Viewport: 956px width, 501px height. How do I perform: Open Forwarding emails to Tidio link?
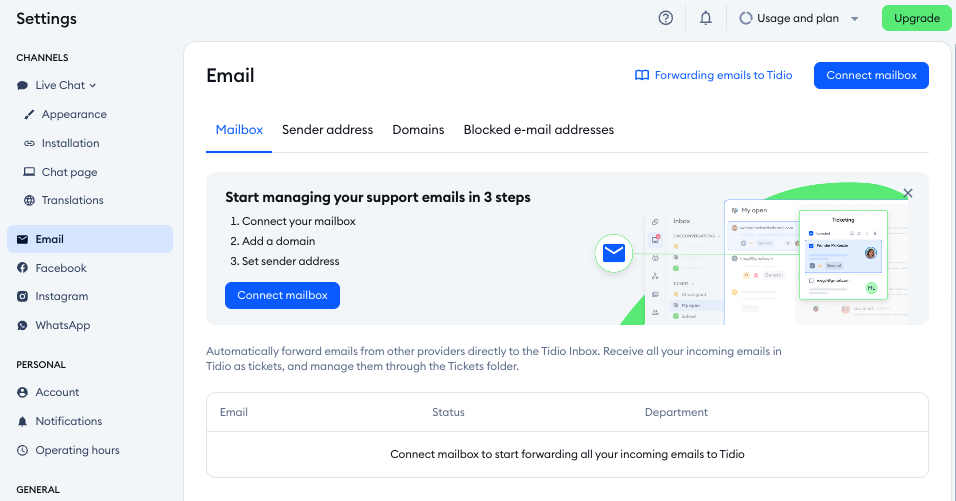(x=714, y=75)
